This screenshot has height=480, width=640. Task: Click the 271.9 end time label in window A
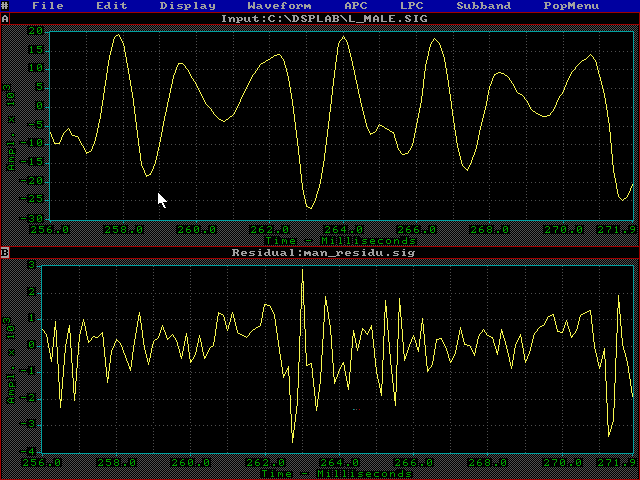coord(617,230)
